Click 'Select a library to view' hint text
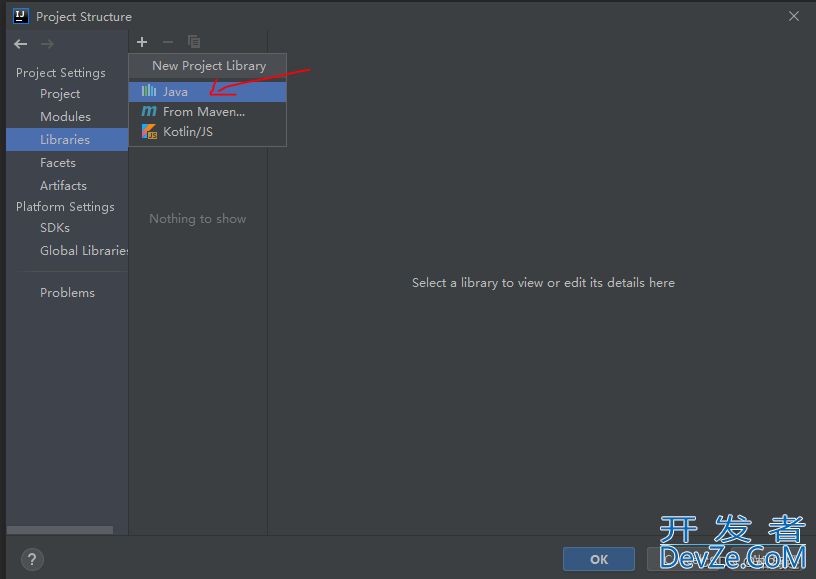Screen dimensions: 816x579 543,283
